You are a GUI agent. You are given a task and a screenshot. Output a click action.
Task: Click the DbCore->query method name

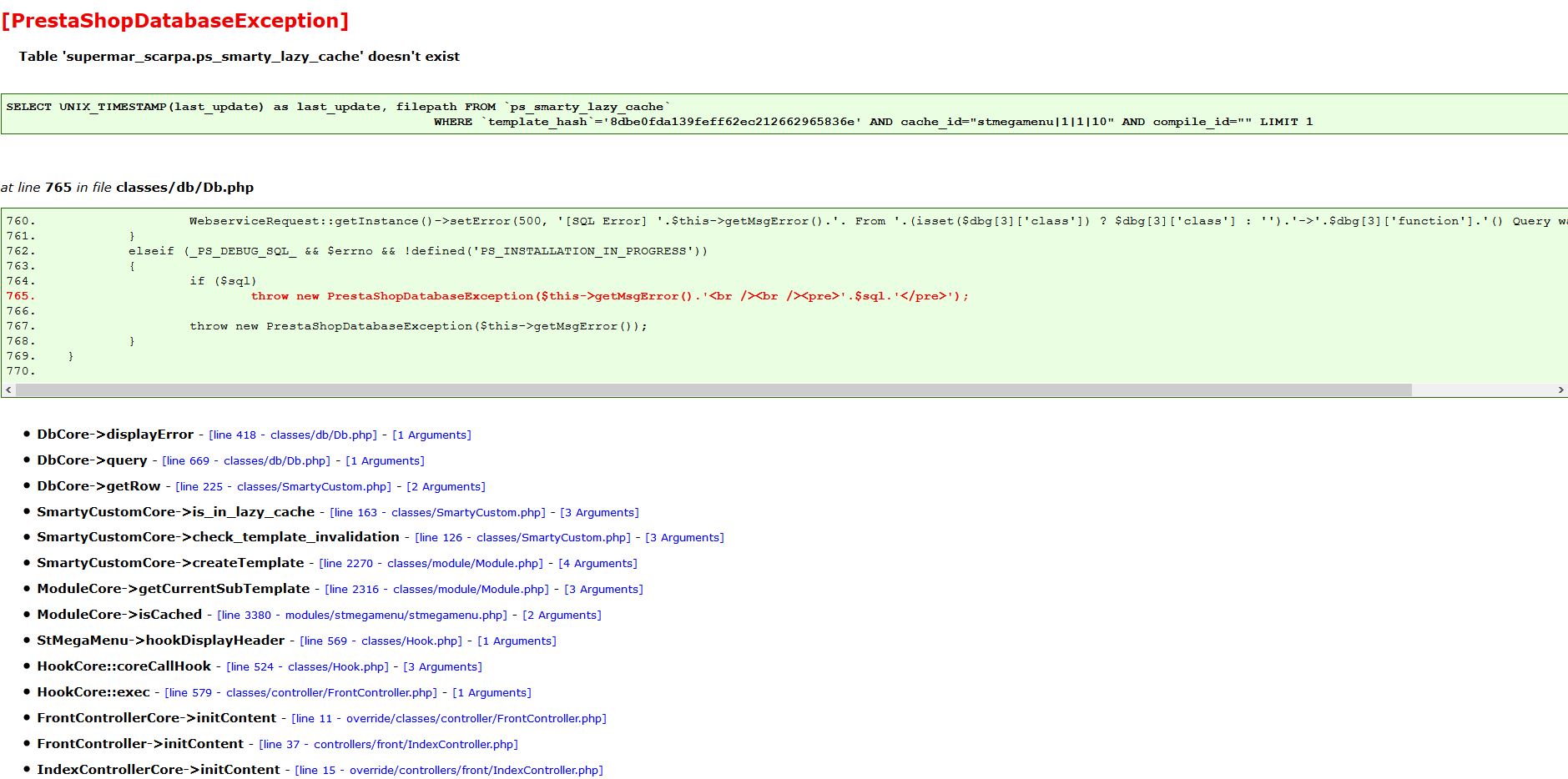[92, 460]
